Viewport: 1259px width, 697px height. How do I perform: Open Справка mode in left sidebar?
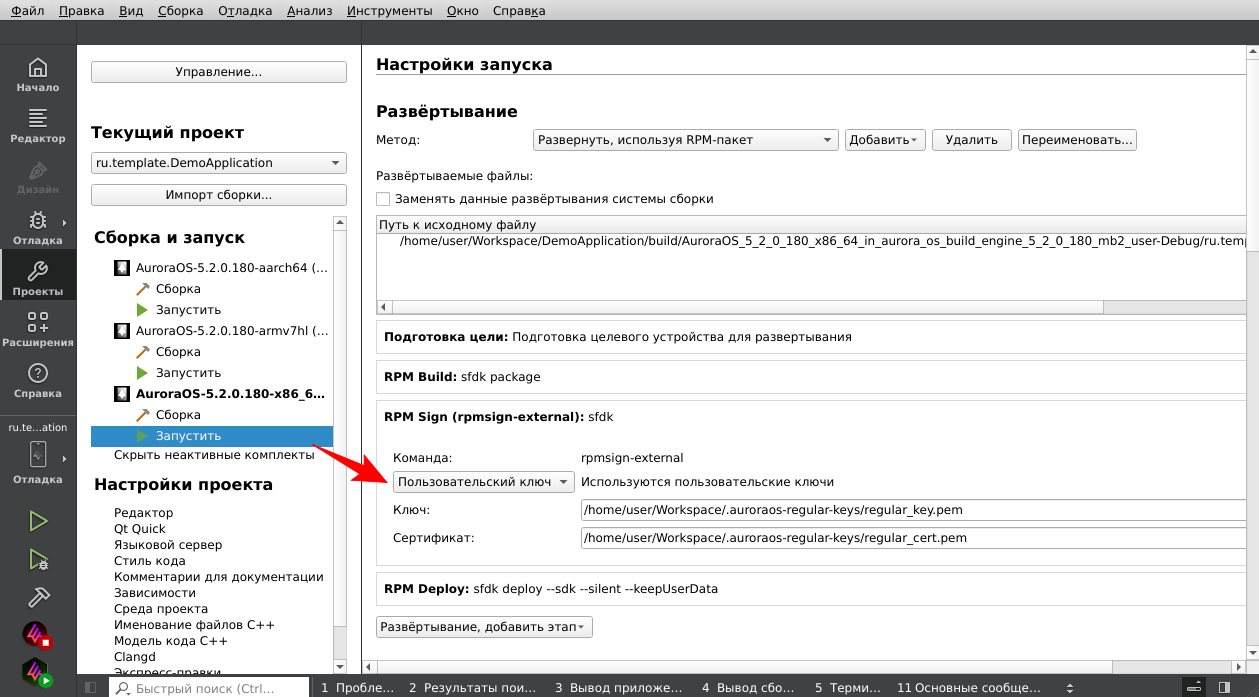coord(37,380)
